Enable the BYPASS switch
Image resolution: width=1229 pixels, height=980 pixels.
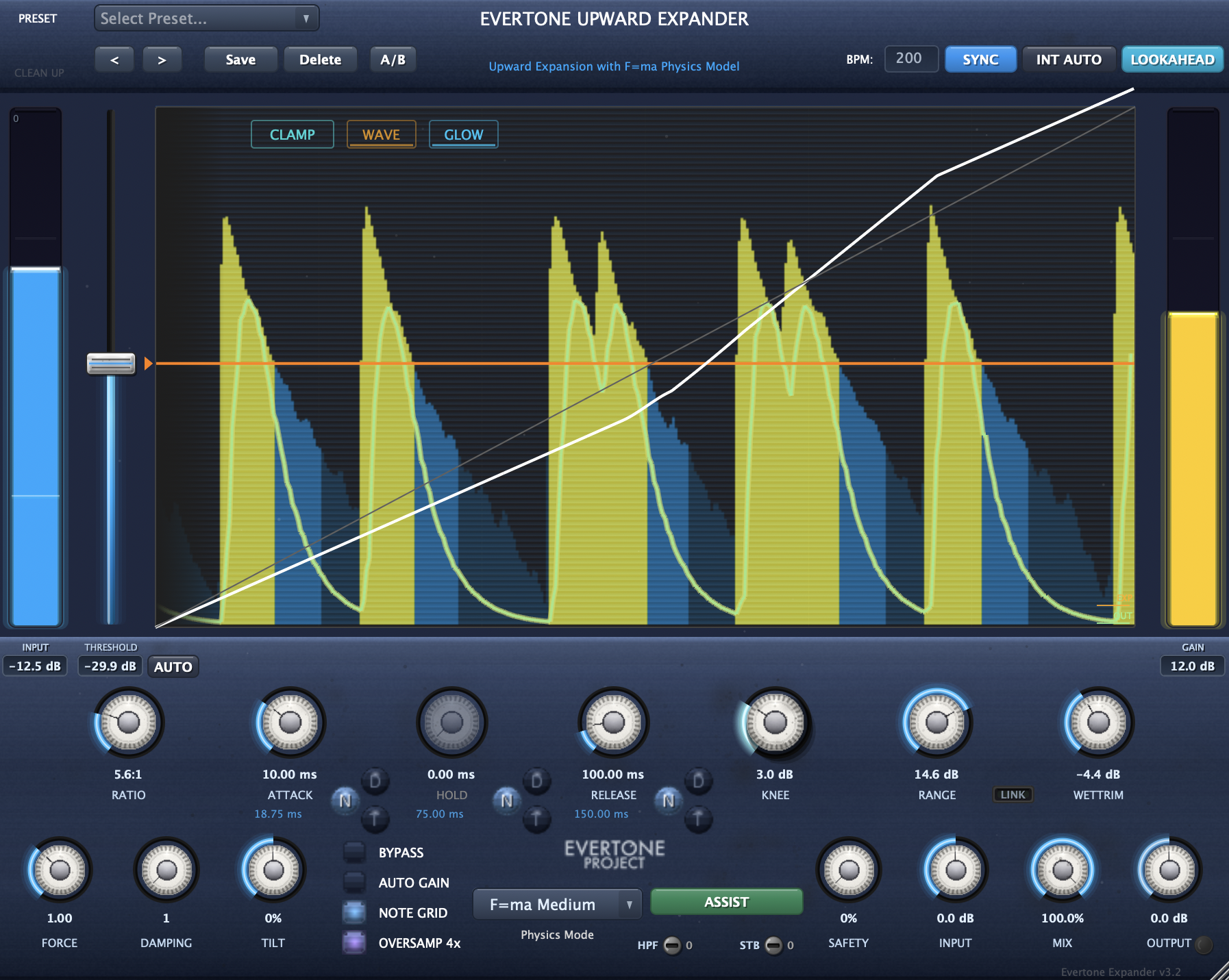point(355,851)
